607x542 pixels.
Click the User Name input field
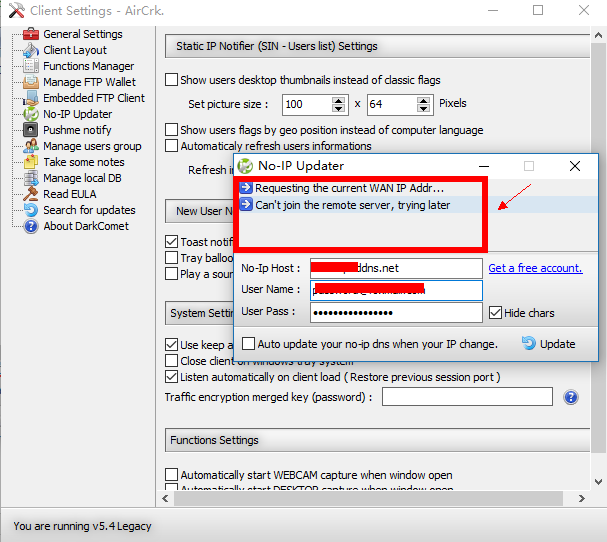coord(396,290)
